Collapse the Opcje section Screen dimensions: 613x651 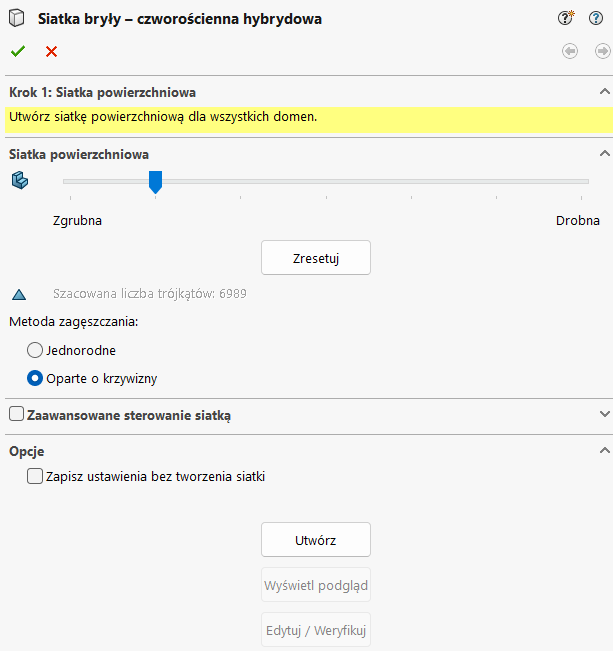tap(603, 451)
